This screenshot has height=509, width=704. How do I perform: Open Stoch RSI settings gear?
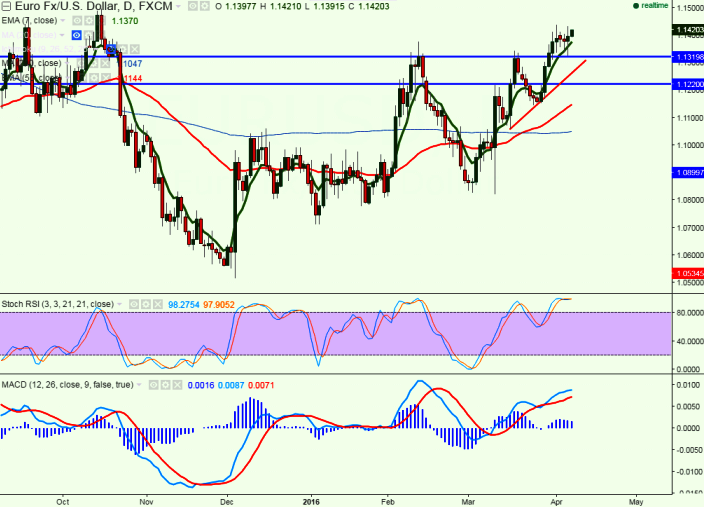click(146, 305)
